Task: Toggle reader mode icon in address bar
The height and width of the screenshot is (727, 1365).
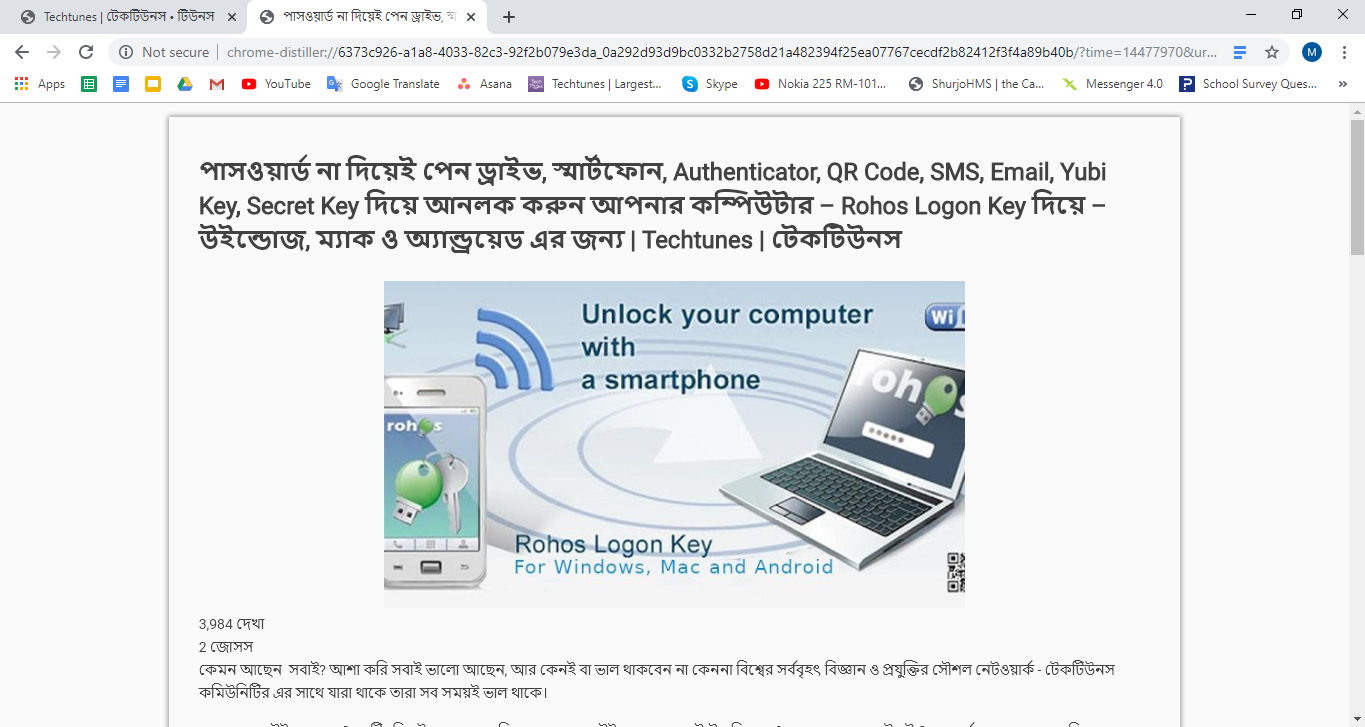Action: (1240, 52)
